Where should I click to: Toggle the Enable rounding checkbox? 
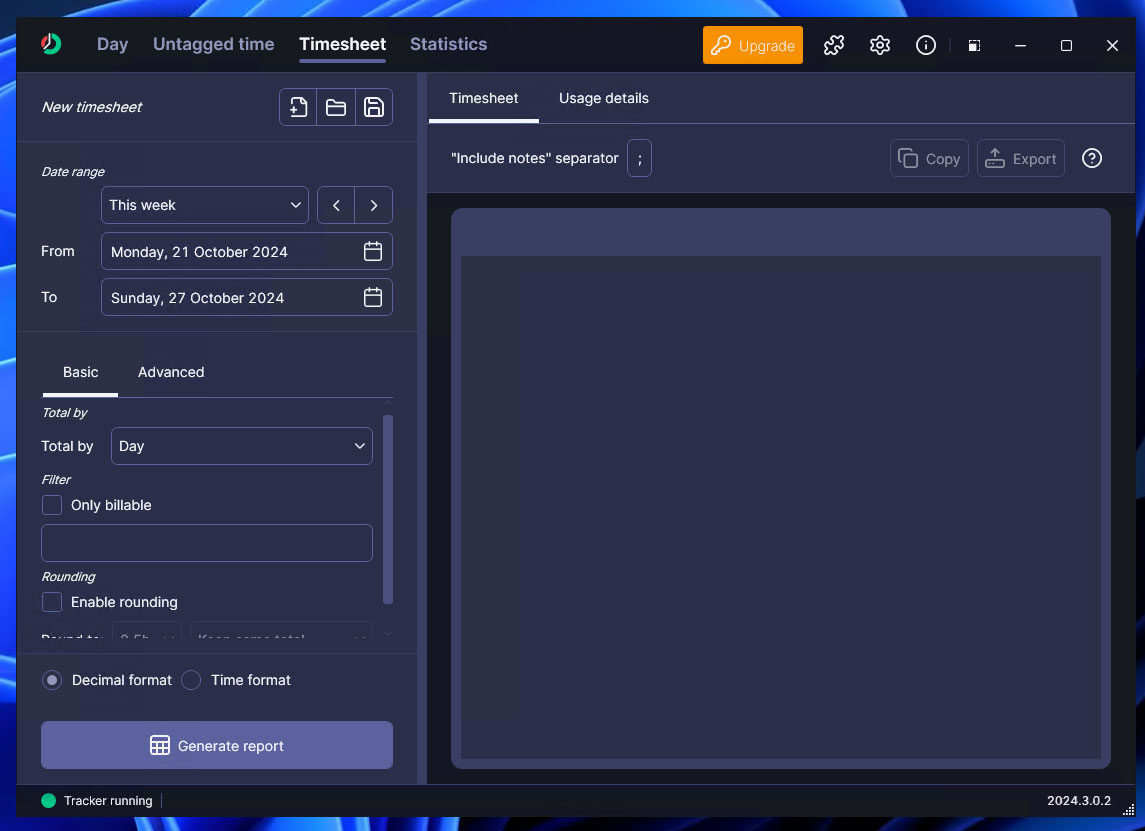pyautogui.click(x=52, y=602)
